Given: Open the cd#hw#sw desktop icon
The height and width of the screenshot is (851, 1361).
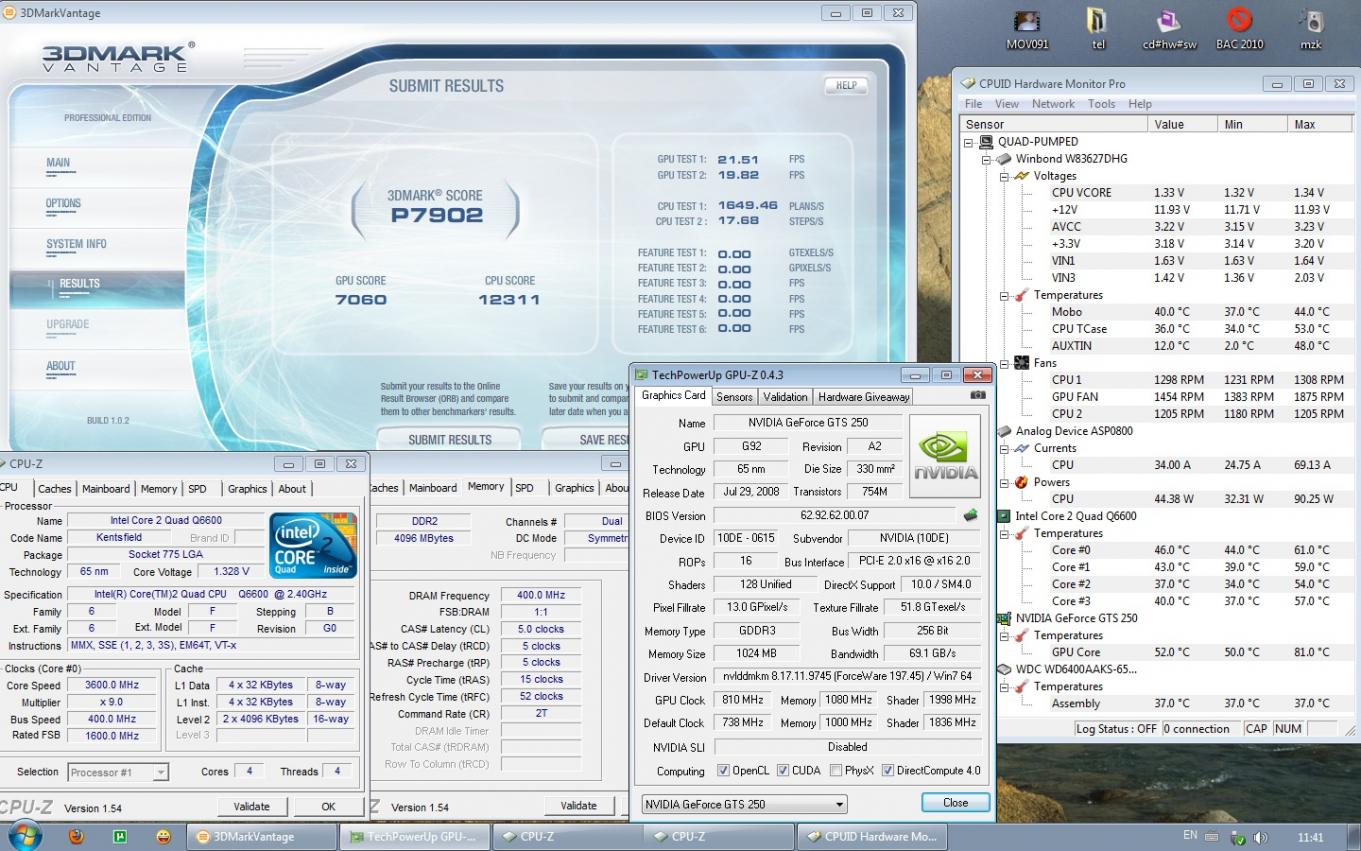Looking at the screenshot, I should (1169, 30).
